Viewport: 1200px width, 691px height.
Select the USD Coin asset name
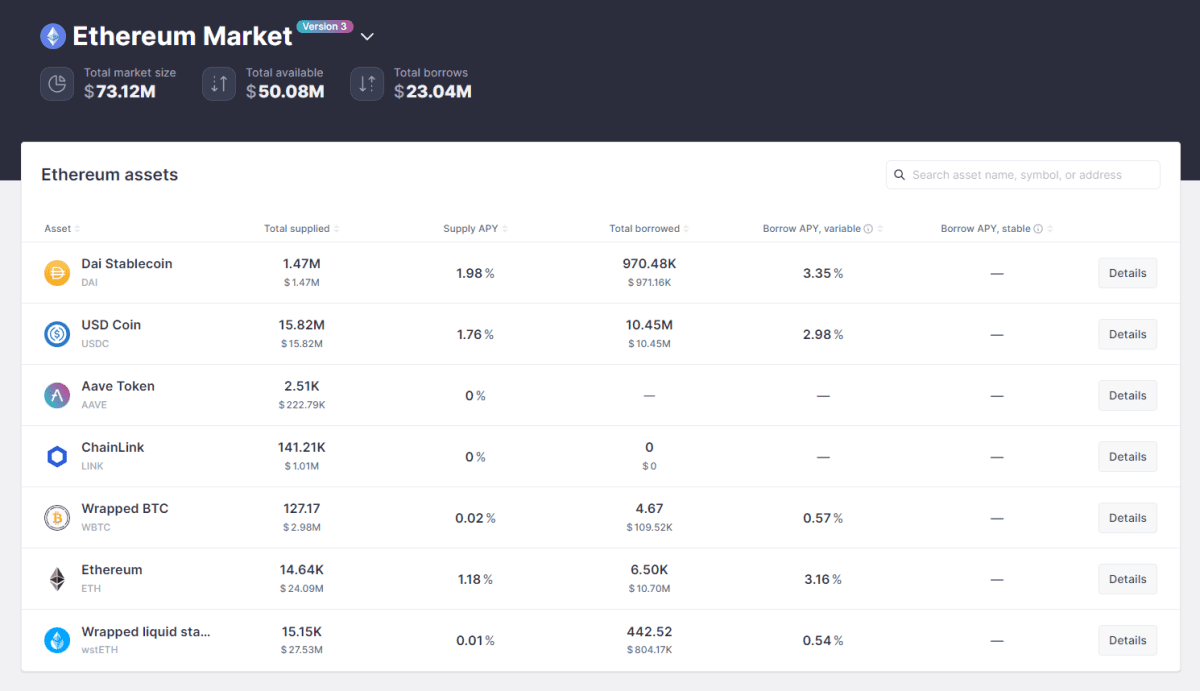111,325
